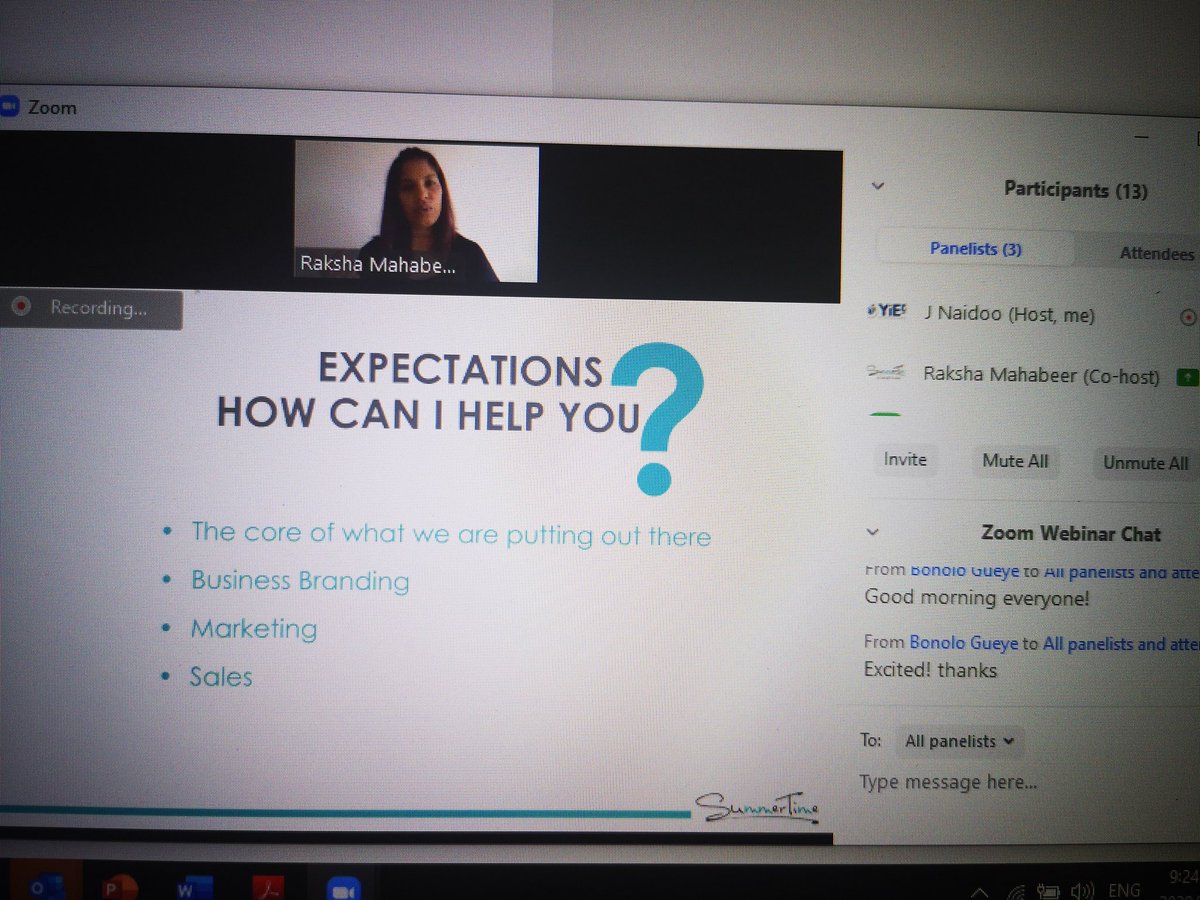
Task: Collapse the Participants panel chevron
Action: coord(877,184)
